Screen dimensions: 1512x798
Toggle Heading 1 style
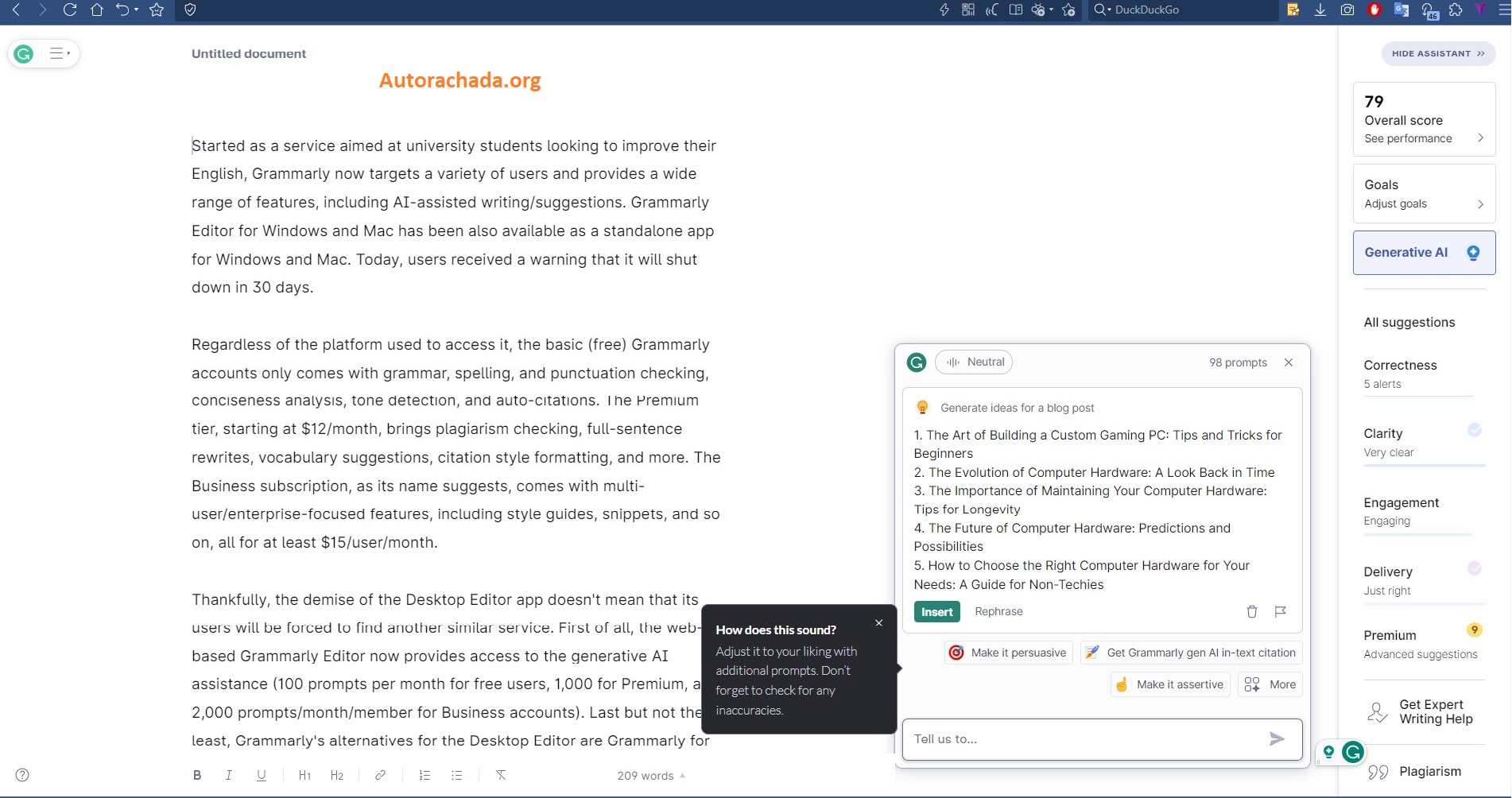pyautogui.click(x=304, y=775)
